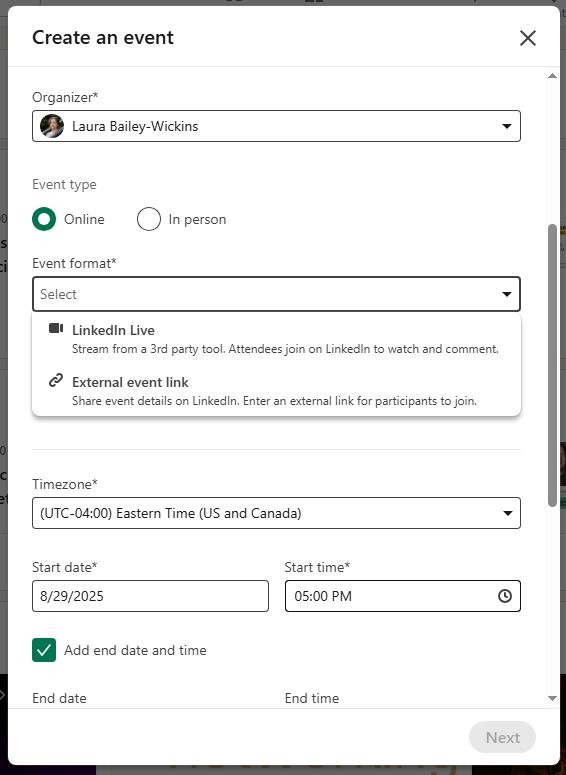Close the Create an event dialog
Image resolution: width=566 pixels, height=775 pixels.
point(527,38)
